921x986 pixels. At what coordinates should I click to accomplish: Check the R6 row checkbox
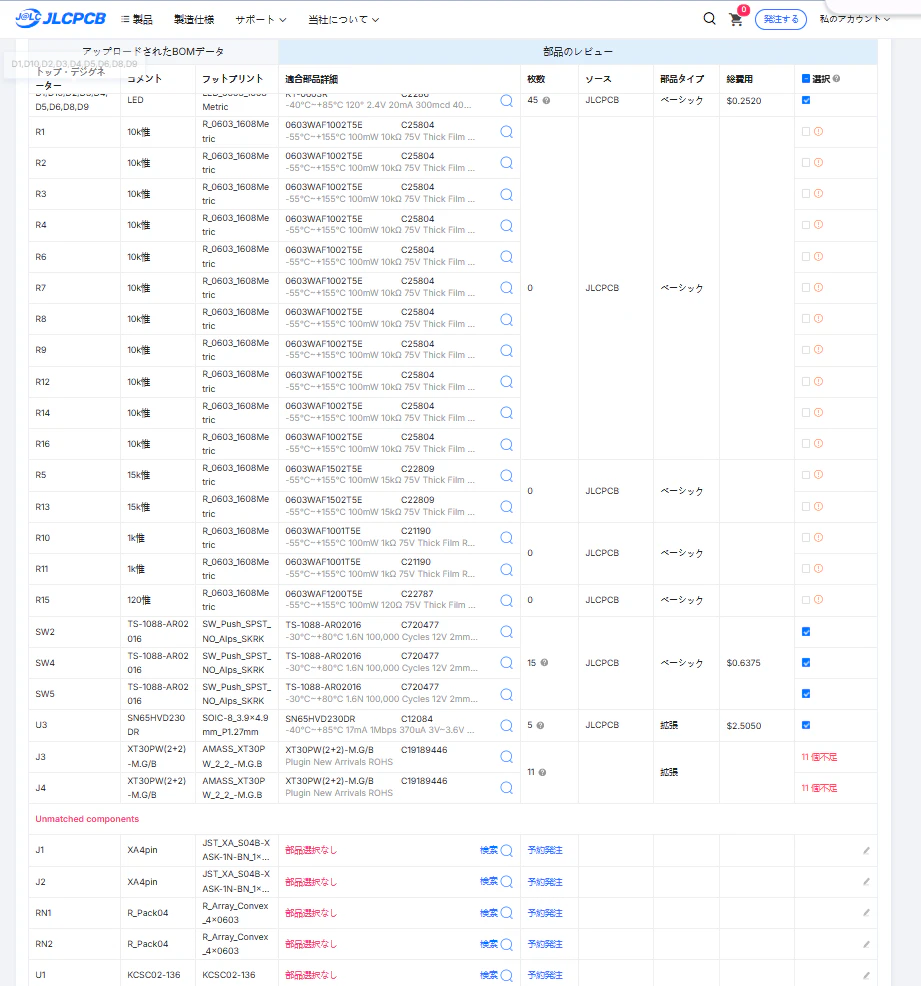[x=806, y=256]
